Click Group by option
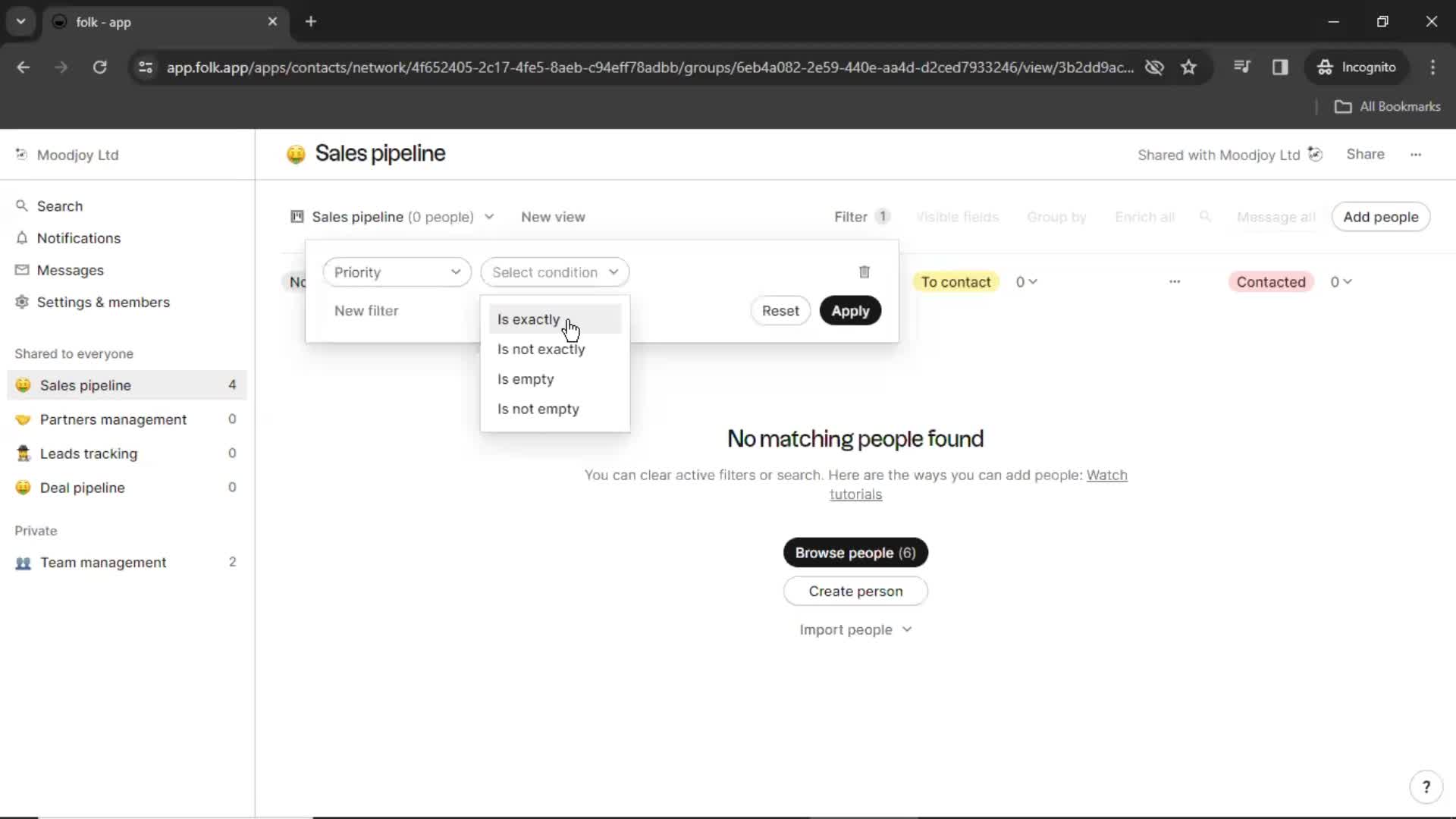The width and height of the screenshot is (1456, 819). pos(1056,217)
